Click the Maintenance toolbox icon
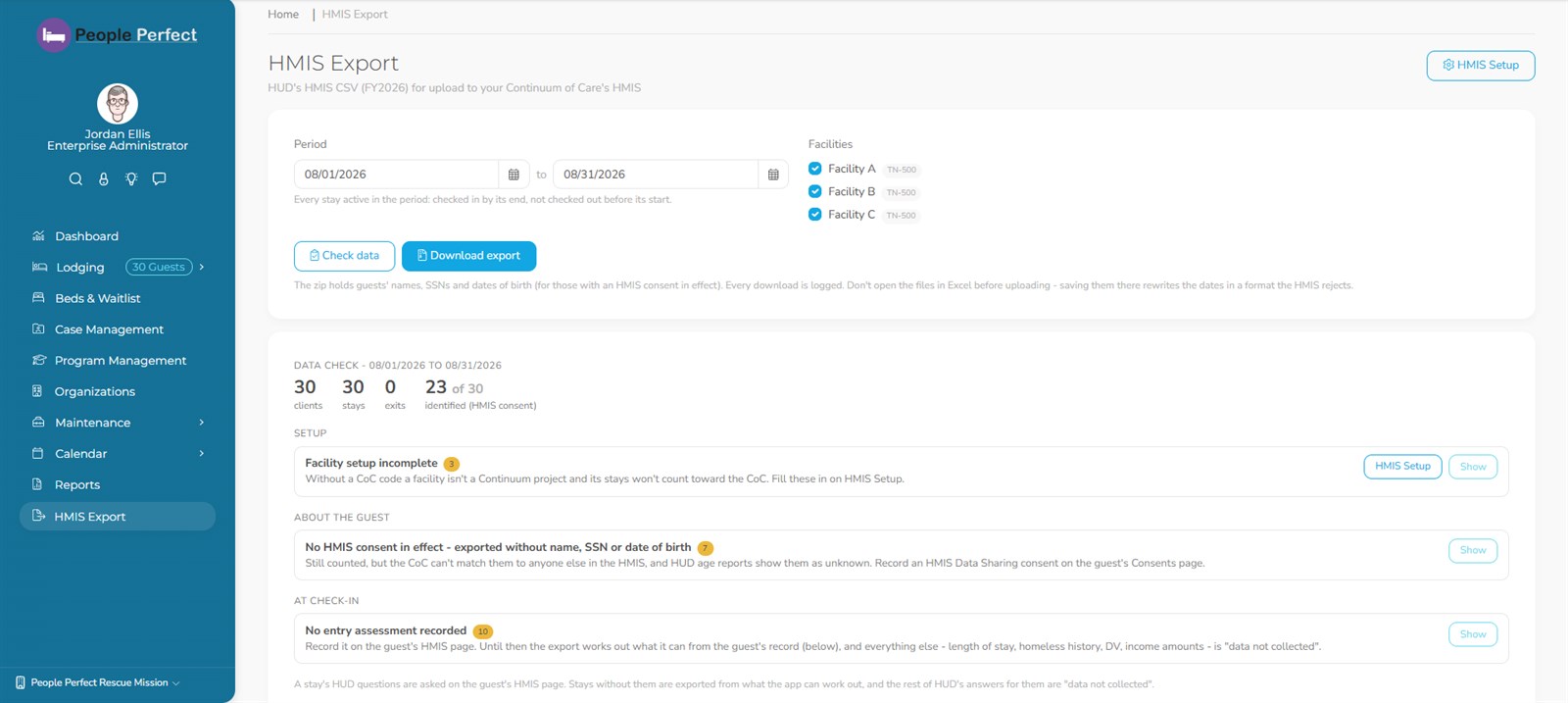1568x703 pixels. click(x=38, y=422)
